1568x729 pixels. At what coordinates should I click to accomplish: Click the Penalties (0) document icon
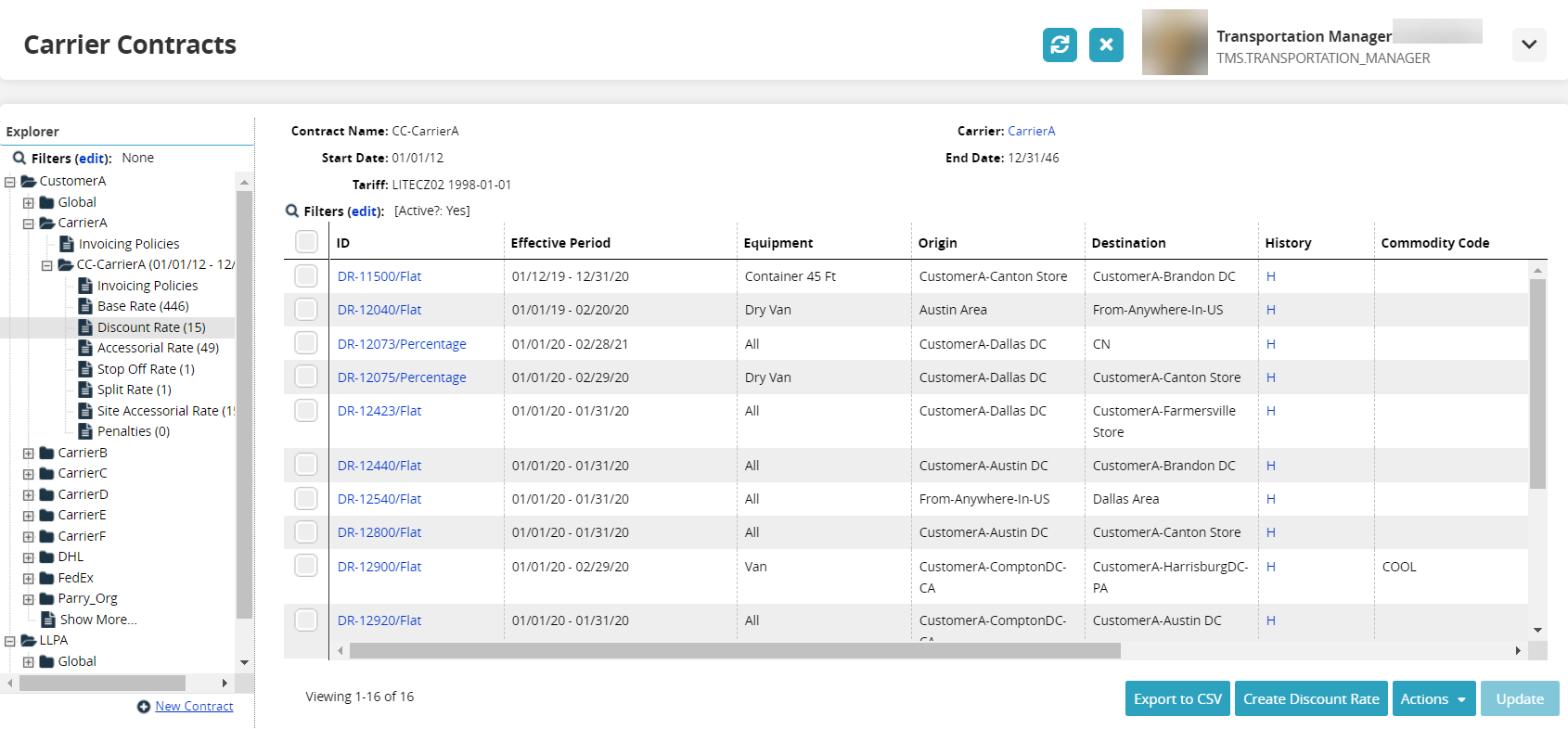pyautogui.click(x=85, y=431)
